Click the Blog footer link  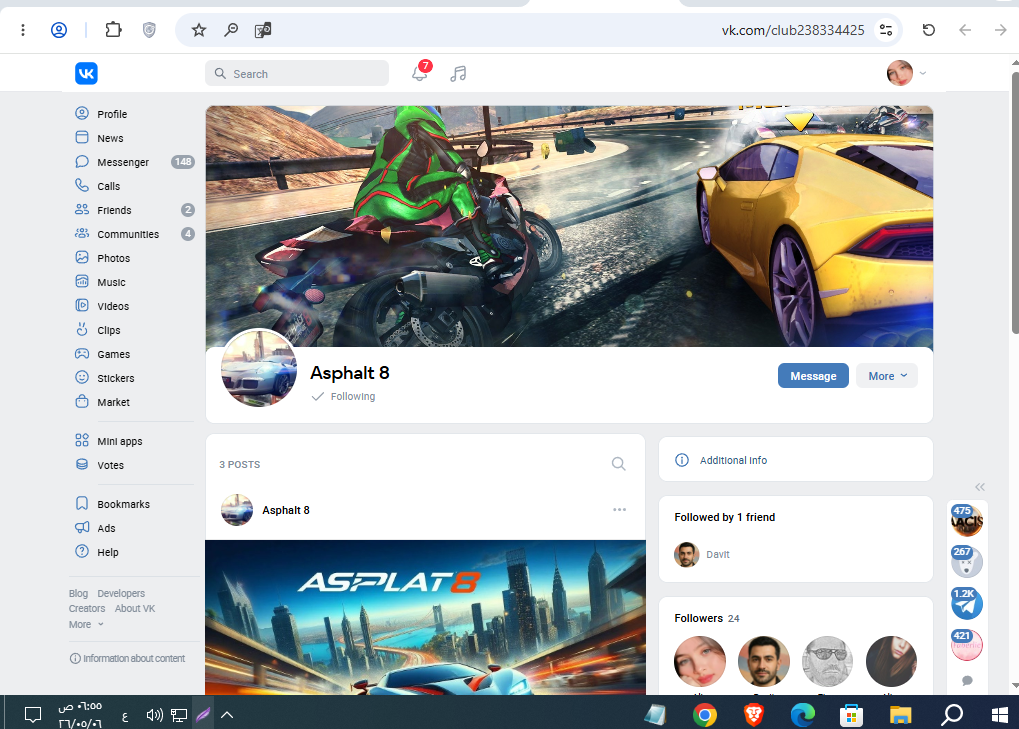pos(78,593)
